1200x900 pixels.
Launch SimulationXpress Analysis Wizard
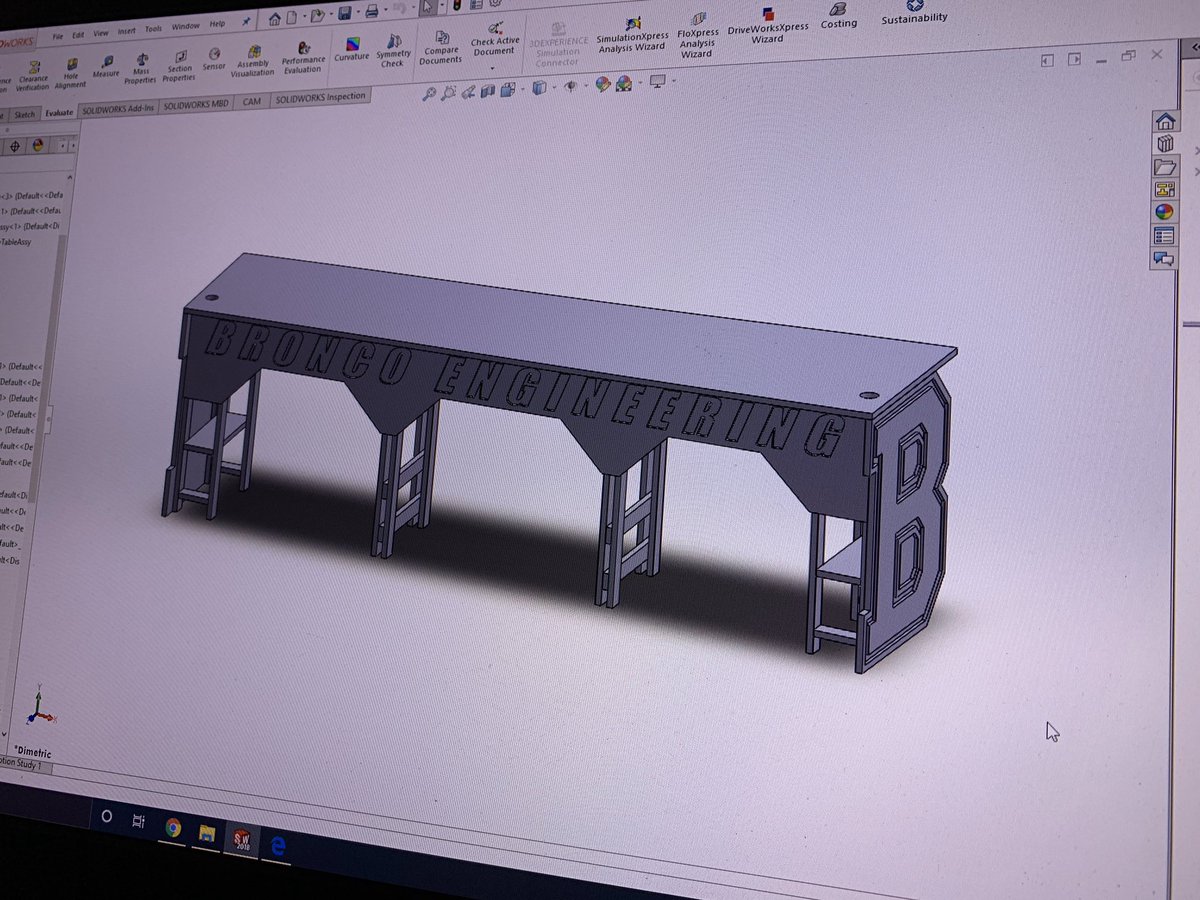coord(632,35)
